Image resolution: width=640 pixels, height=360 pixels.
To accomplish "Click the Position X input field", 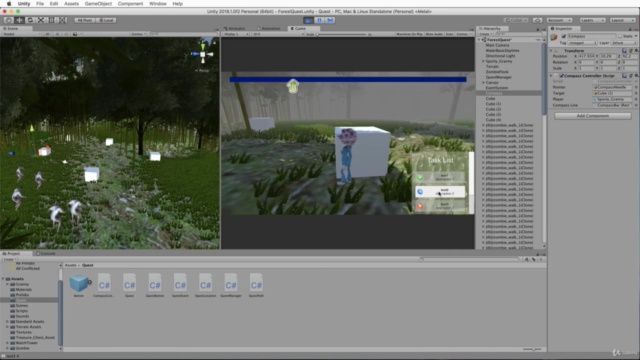I will [x=587, y=56].
